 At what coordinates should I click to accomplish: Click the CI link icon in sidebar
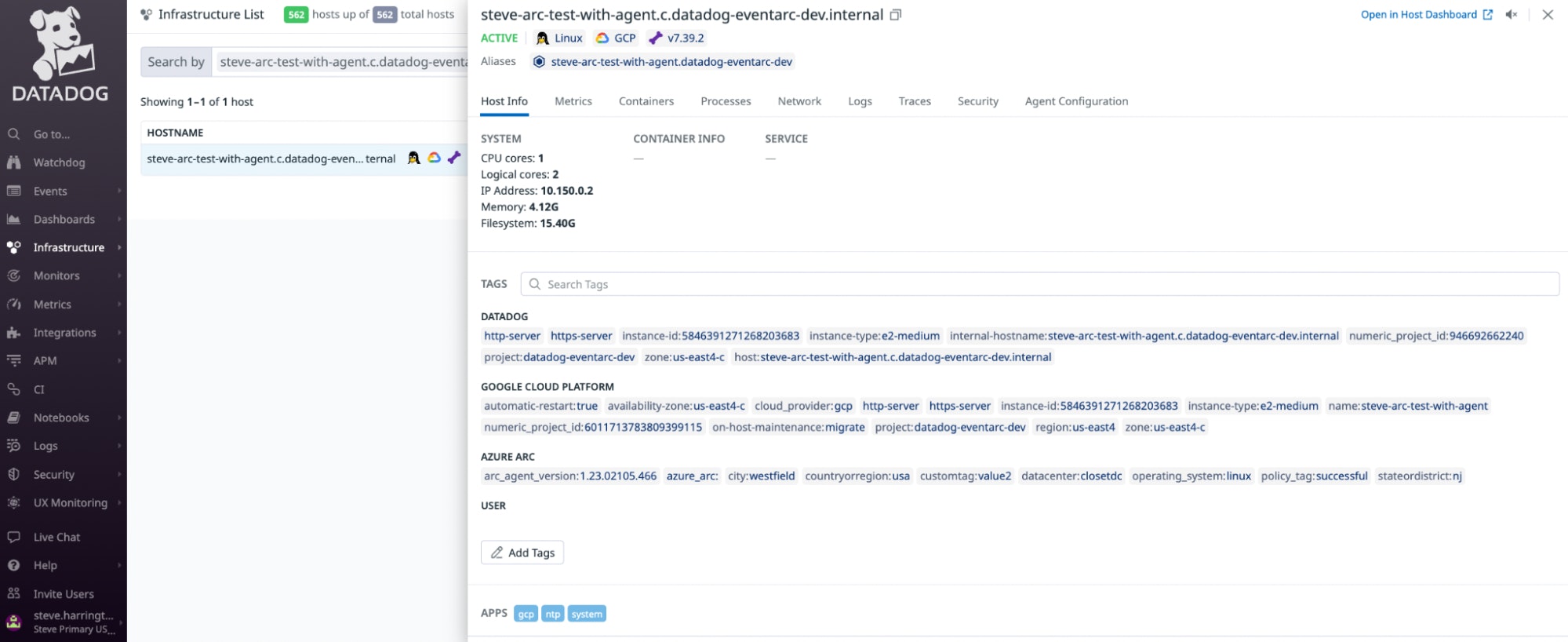coord(13,389)
